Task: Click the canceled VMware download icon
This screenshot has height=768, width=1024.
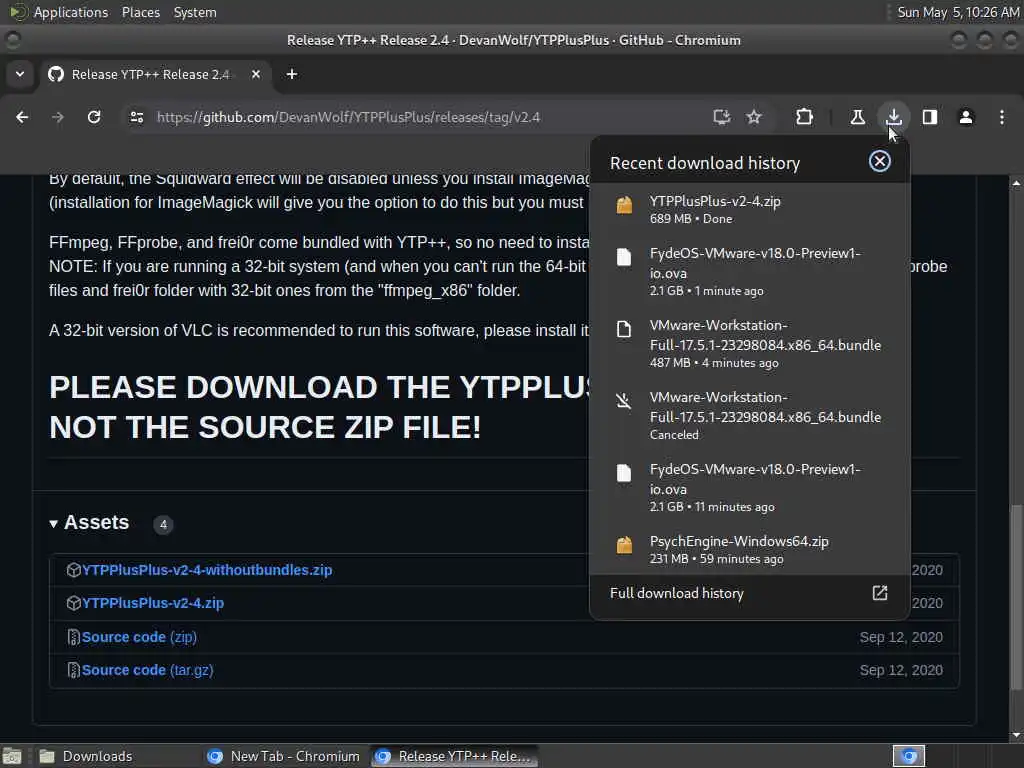Action: coord(624,400)
